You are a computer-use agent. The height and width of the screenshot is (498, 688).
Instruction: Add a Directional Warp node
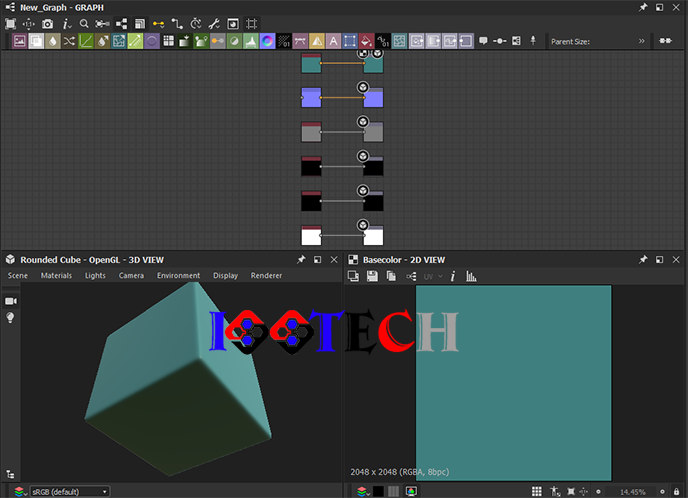pyautogui.click(x=118, y=41)
